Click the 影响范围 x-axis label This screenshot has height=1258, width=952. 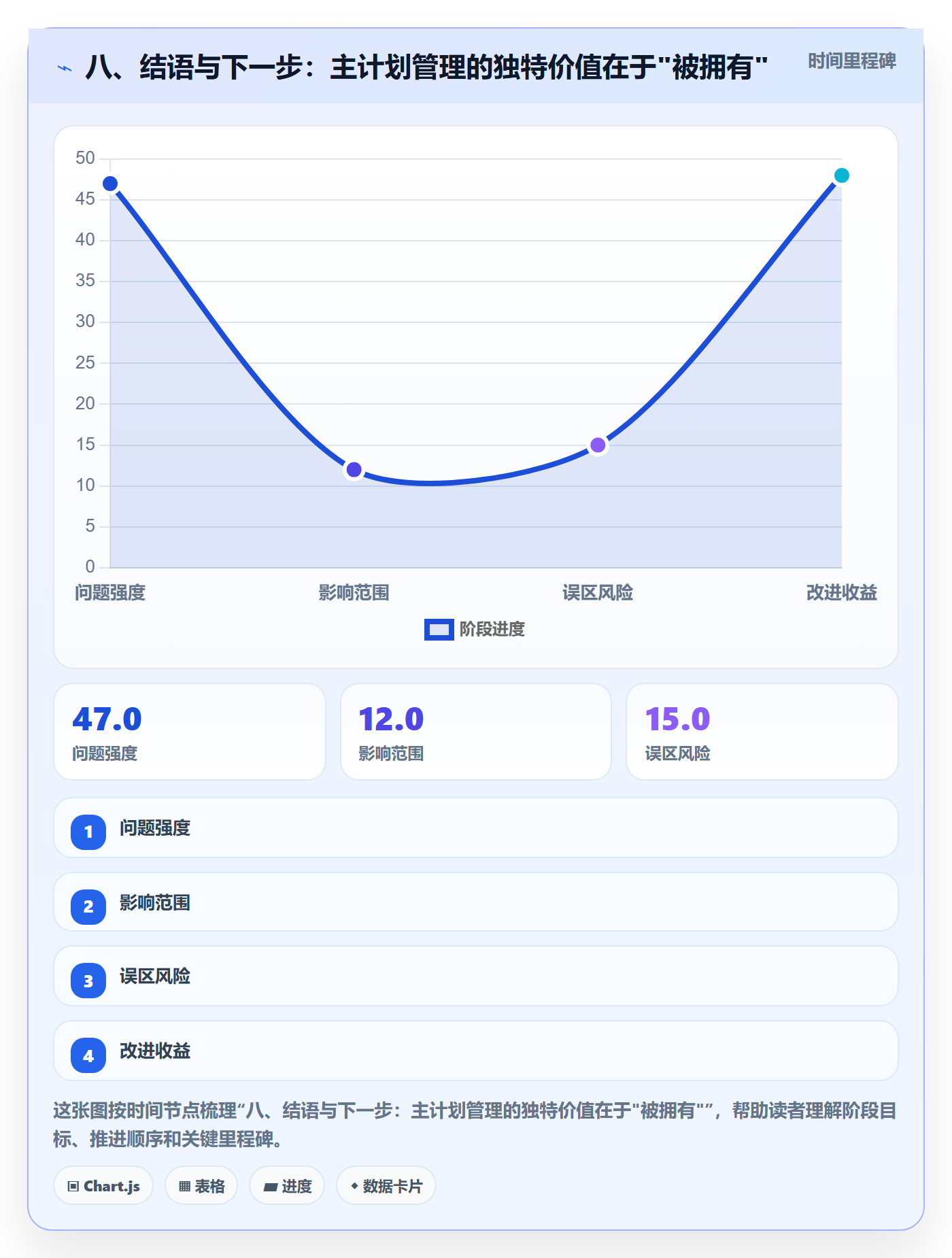pos(354,593)
